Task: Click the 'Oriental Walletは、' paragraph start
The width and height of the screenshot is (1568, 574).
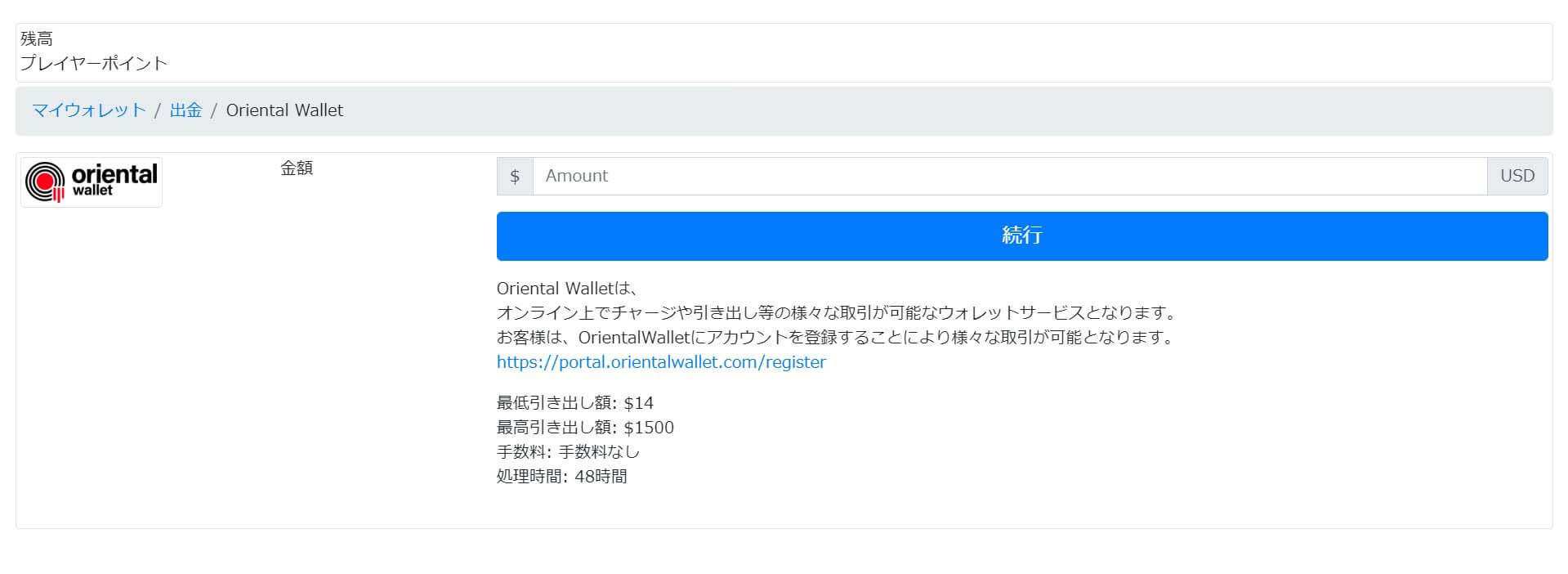Action: 567,289
